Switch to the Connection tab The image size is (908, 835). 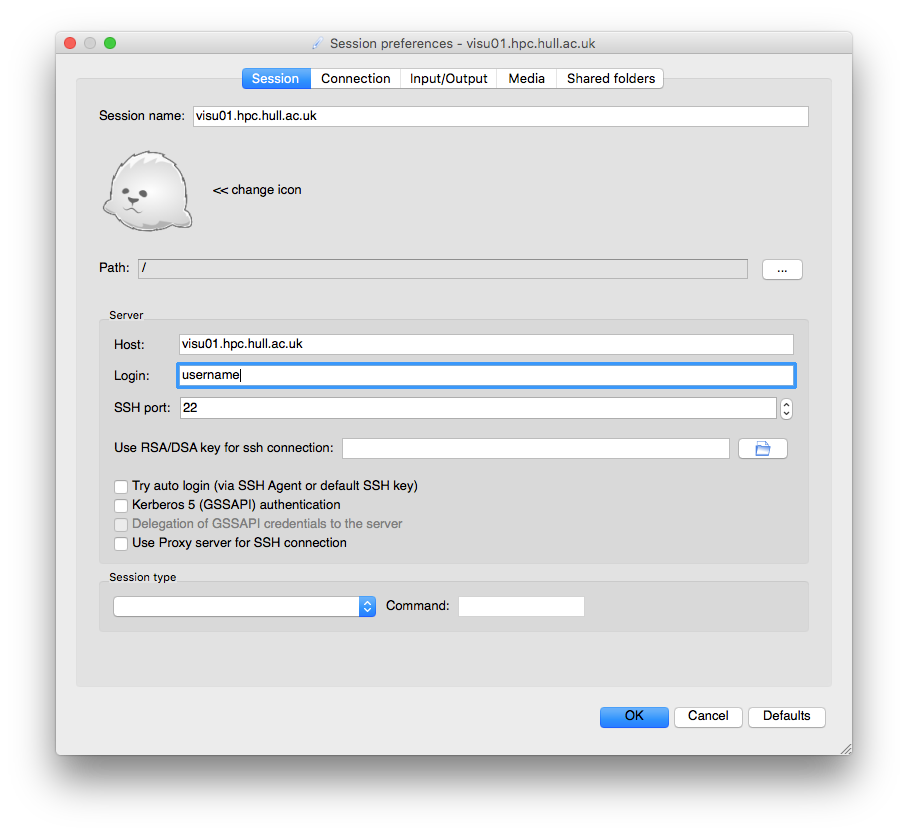click(x=355, y=79)
